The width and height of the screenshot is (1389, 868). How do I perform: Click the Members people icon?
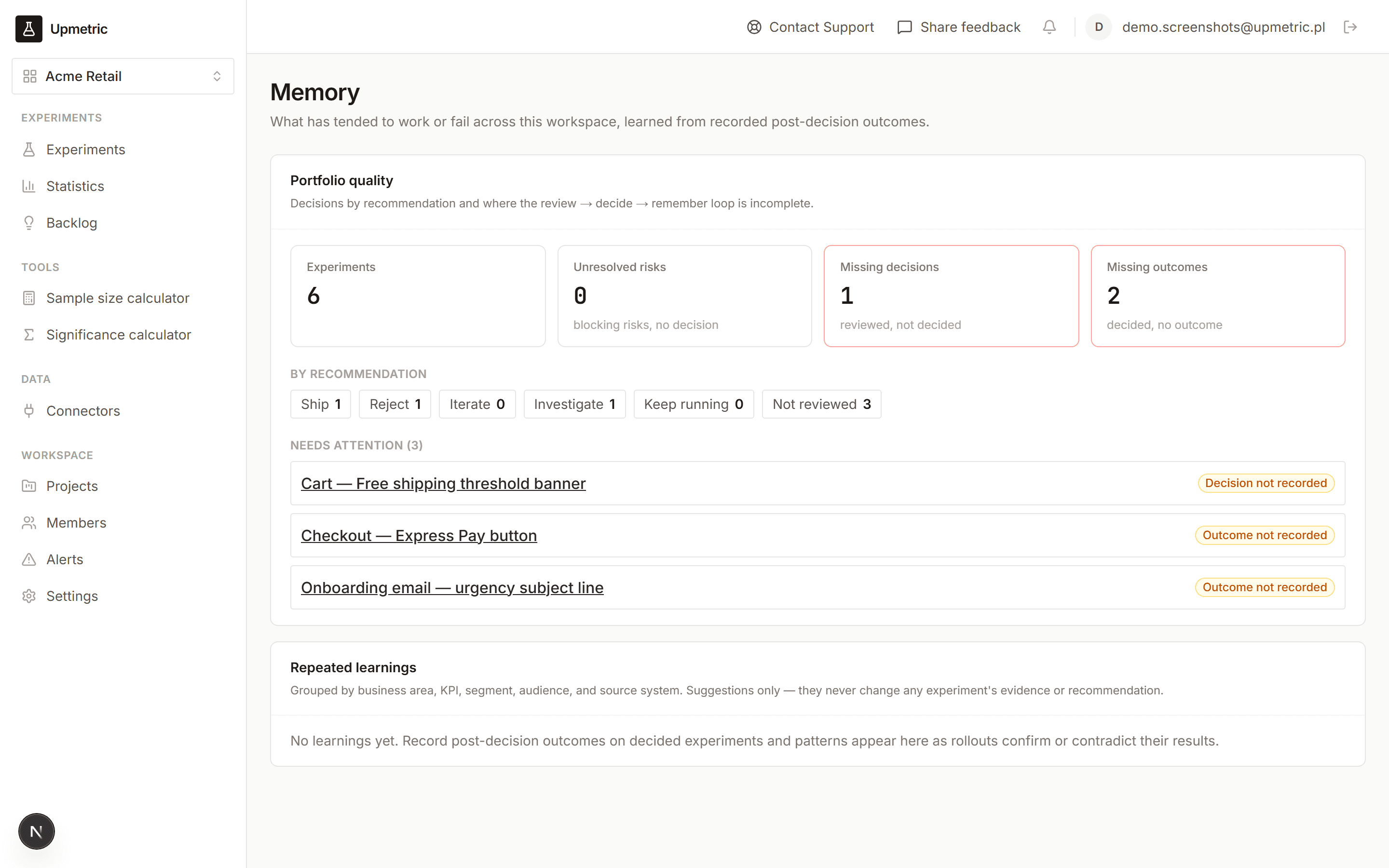coord(29,523)
